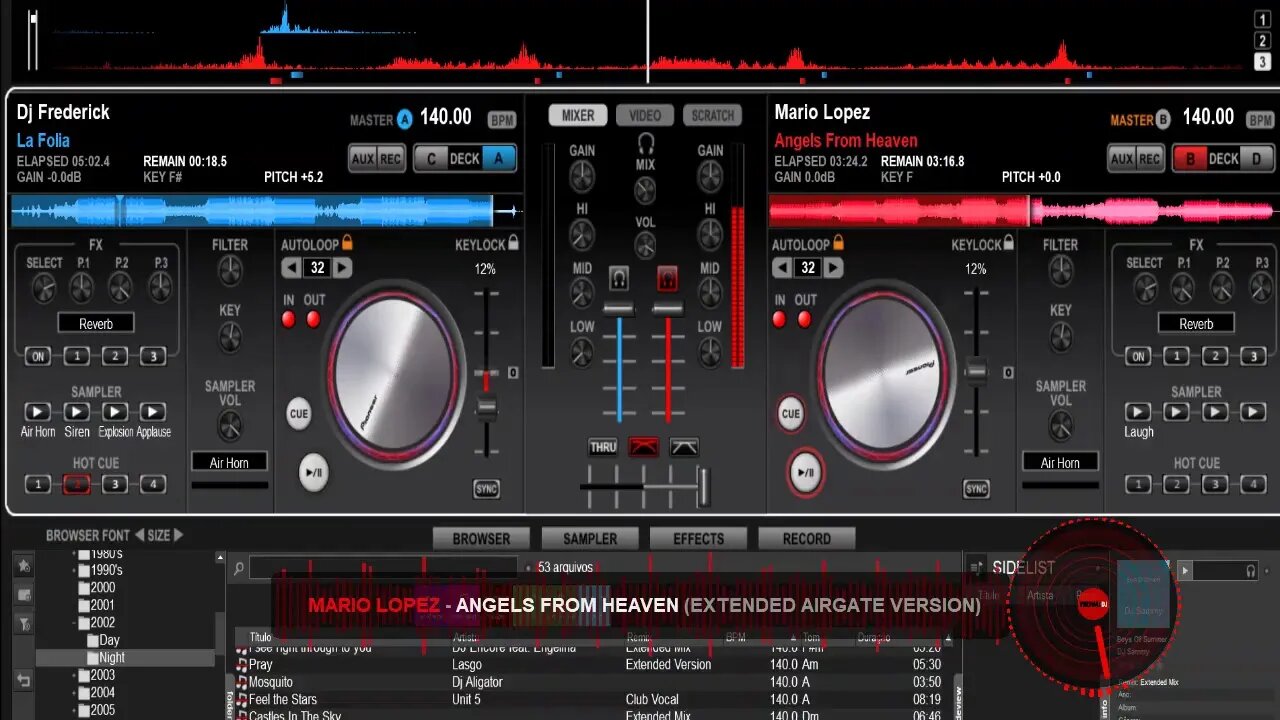This screenshot has width=1280, height=720.
Task: Click the right deck Loop IN red button
Action: coord(780,319)
